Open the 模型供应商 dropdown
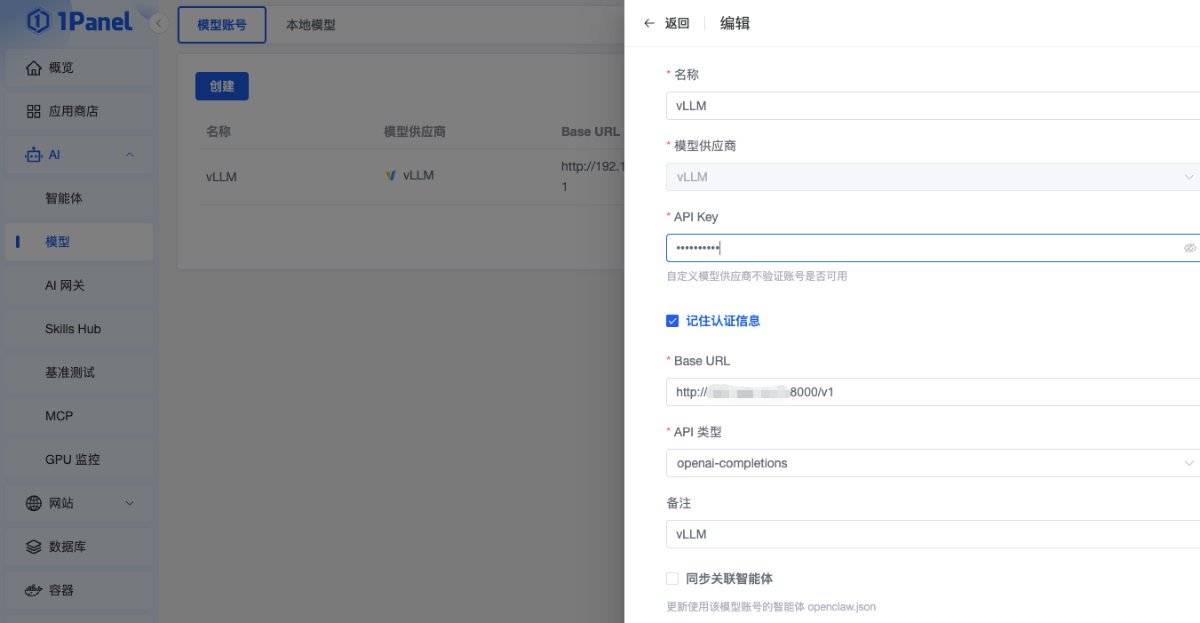1200x623 pixels. point(933,177)
